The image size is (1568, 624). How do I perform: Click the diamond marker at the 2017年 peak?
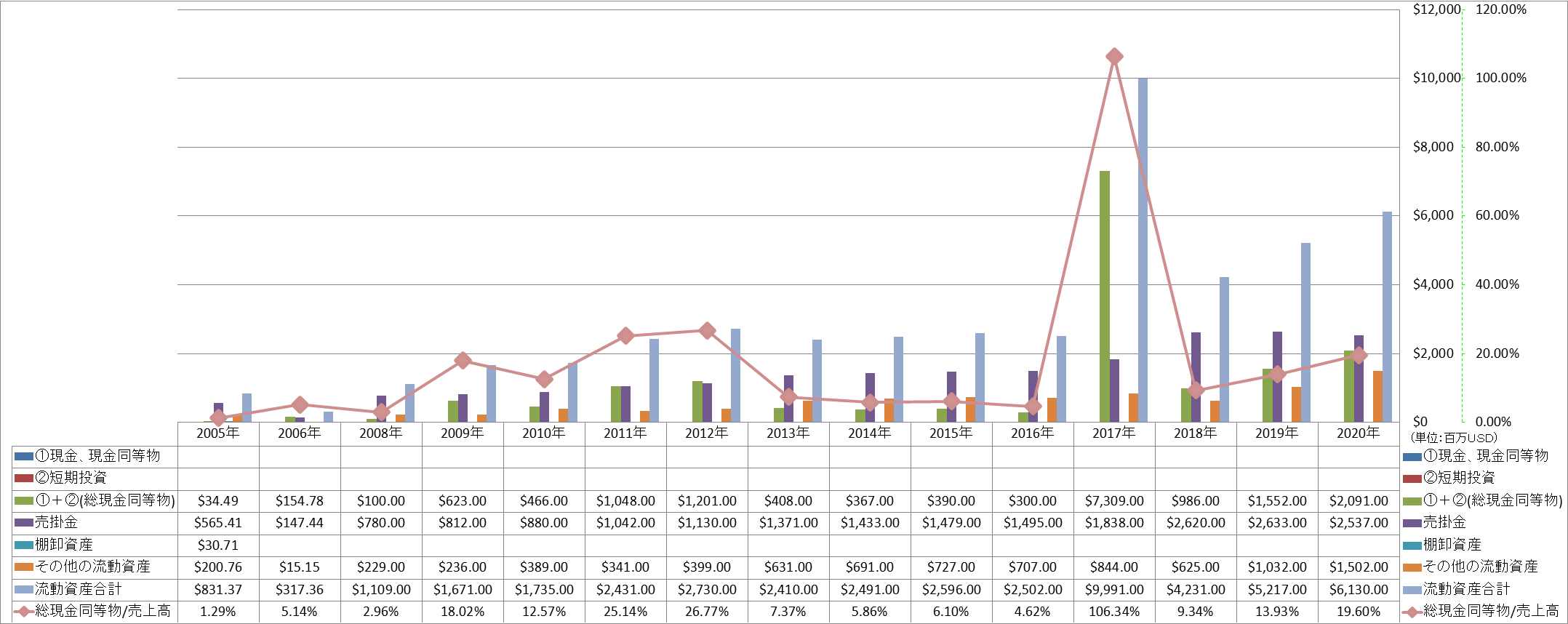click(1114, 57)
